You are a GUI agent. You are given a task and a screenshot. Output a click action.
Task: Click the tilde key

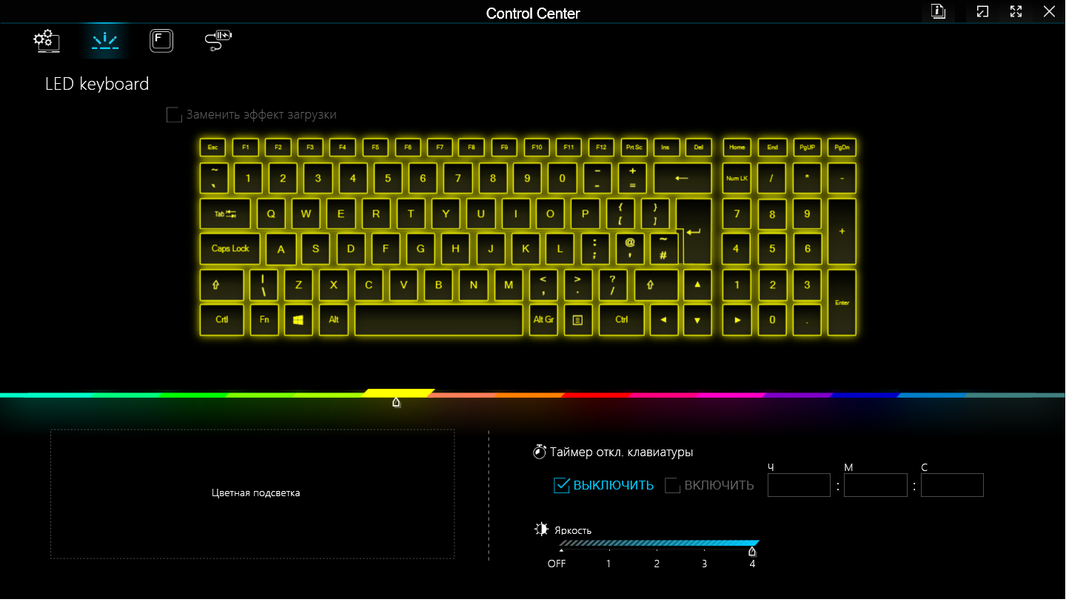pyautogui.click(x=214, y=179)
